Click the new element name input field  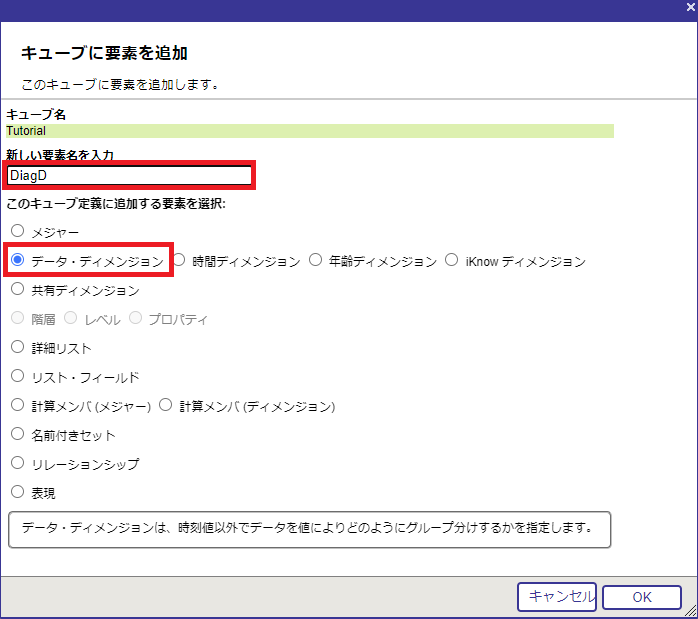[129, 175]
